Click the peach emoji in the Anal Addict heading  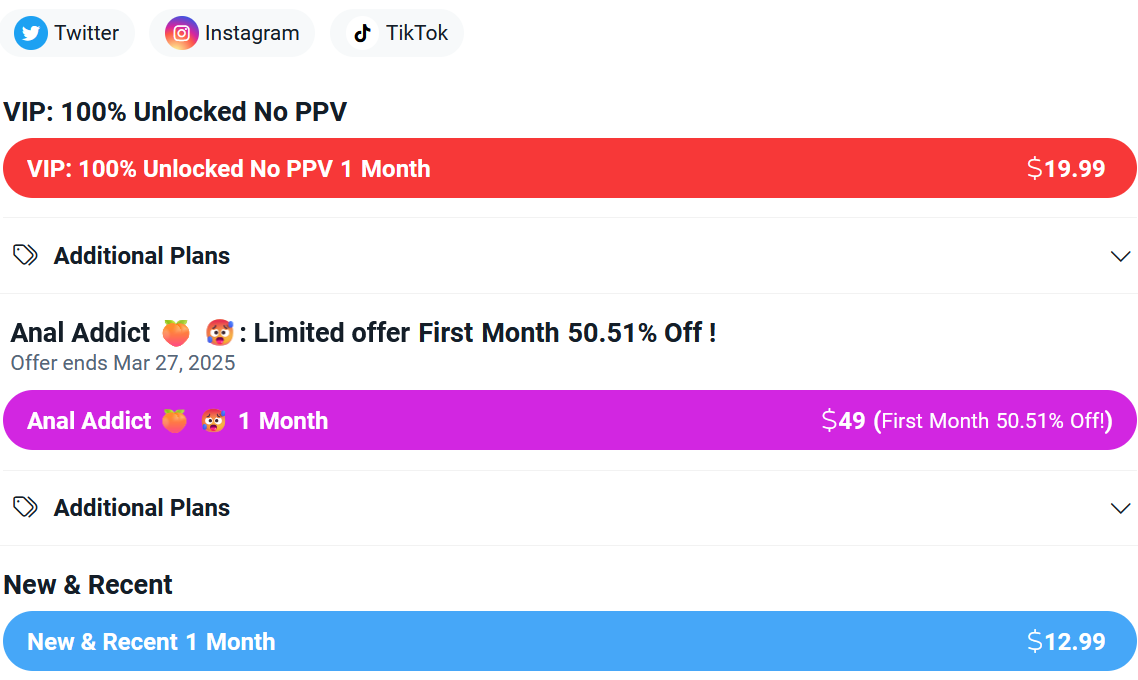(x=176, y=333)
